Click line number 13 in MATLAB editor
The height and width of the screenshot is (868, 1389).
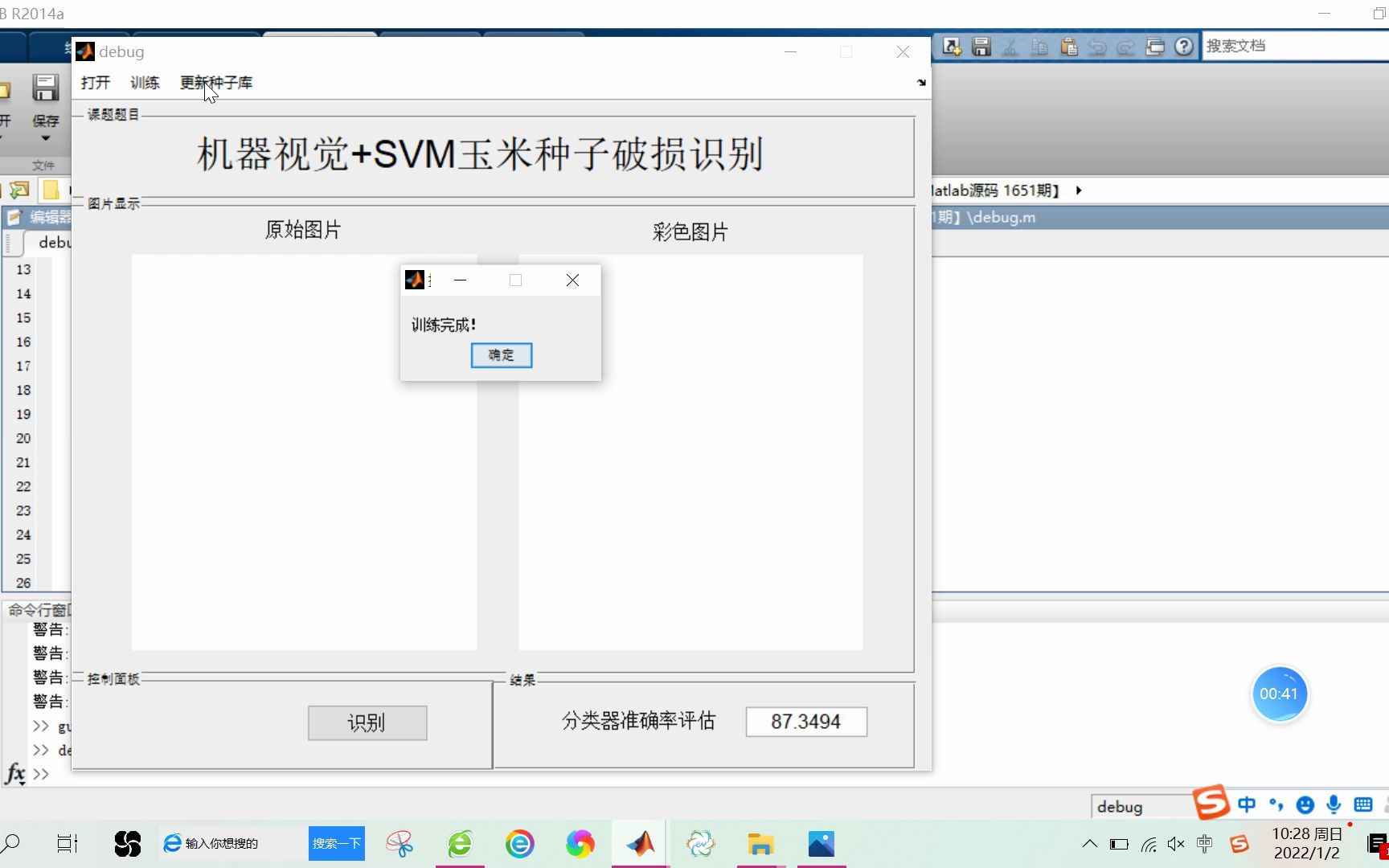23,270
